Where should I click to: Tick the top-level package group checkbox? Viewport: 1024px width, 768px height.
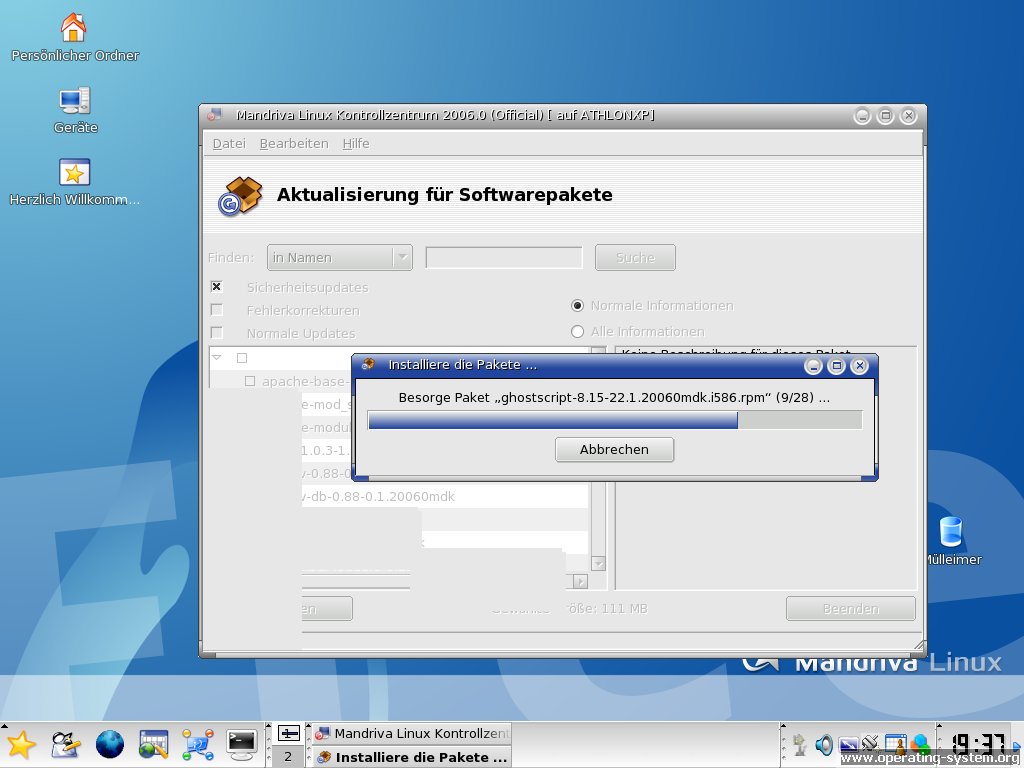[x=242, y=358]
